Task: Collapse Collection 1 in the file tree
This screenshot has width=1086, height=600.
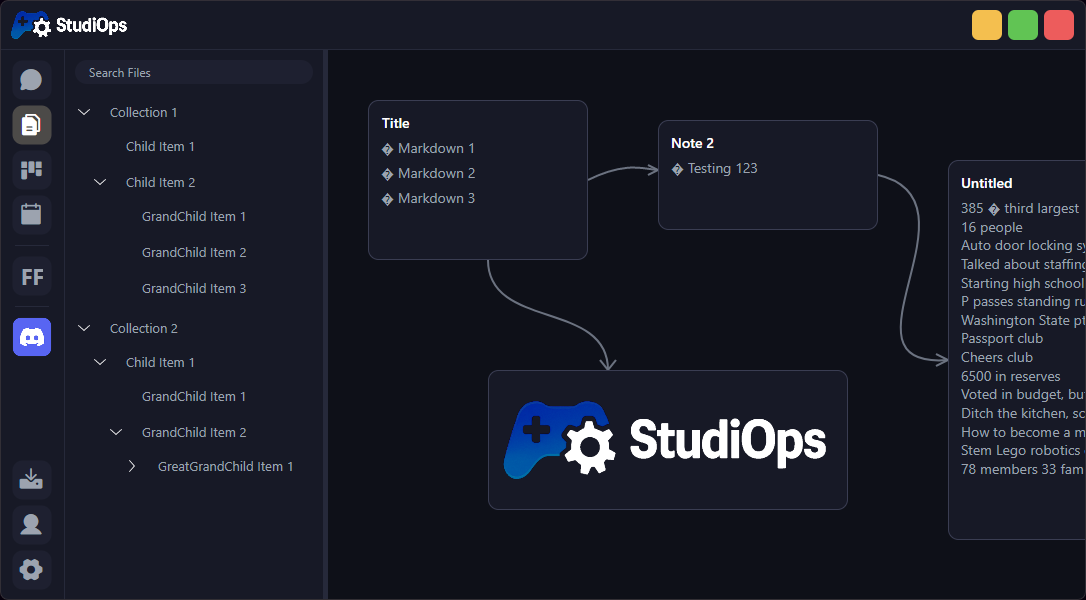Action: pyautogui.click(x=84, y=111)
